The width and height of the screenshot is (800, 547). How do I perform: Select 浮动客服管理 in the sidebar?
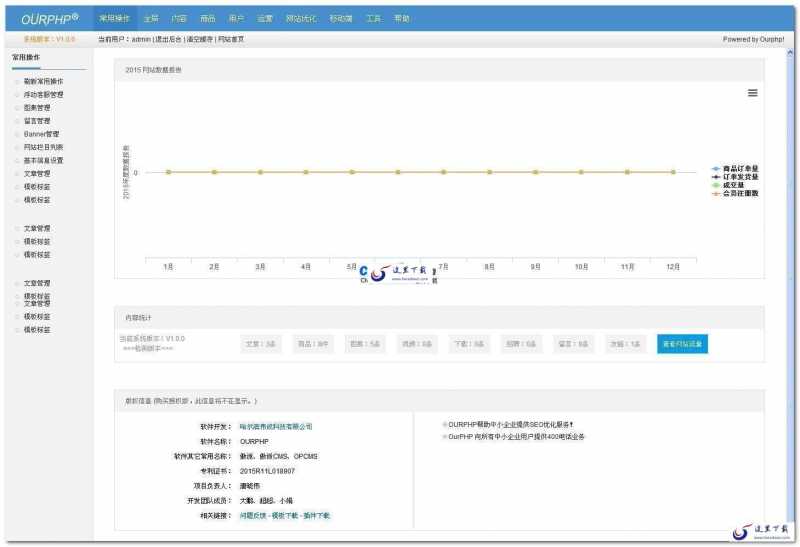click(43, 94)
